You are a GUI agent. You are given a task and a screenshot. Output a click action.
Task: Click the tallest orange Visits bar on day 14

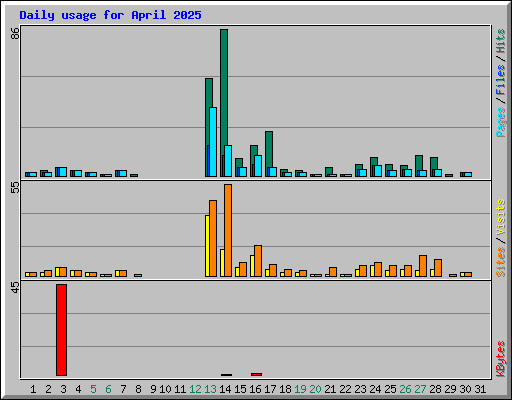coord(228,230)
